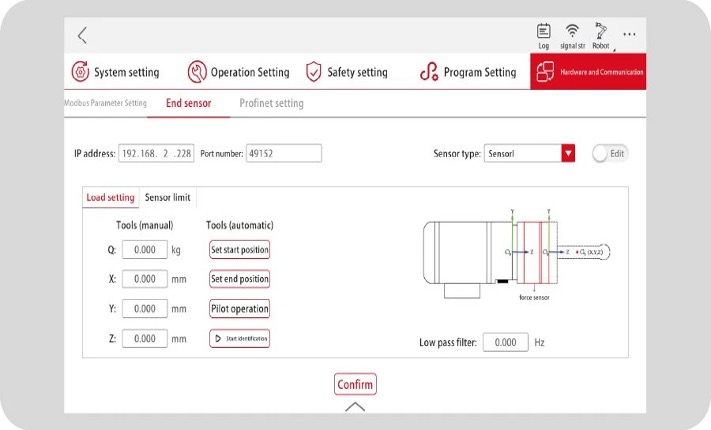This screenshot has height=430, width=711.
Task: Expand the bottom panel chevron
Action: pos(355,407)
